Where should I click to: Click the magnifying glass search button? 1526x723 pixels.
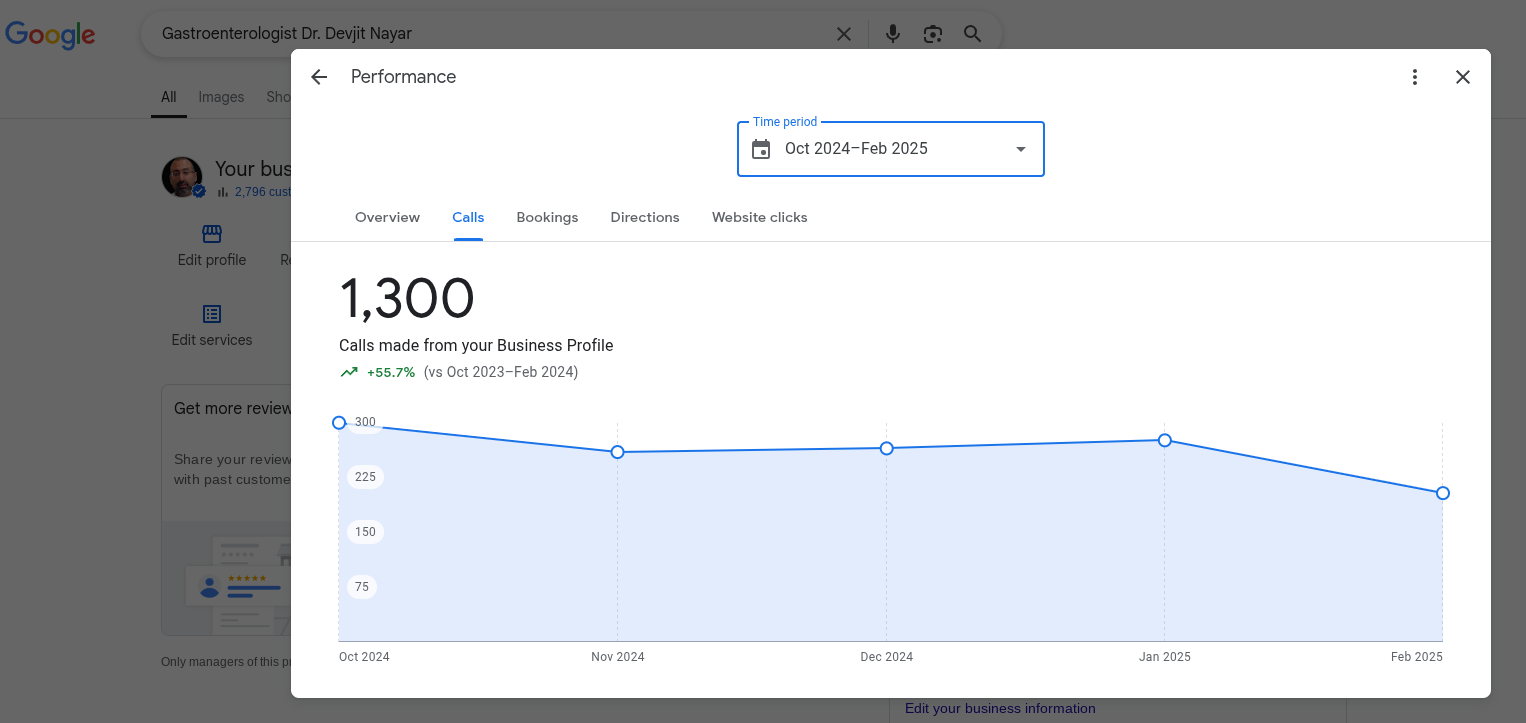972,34
